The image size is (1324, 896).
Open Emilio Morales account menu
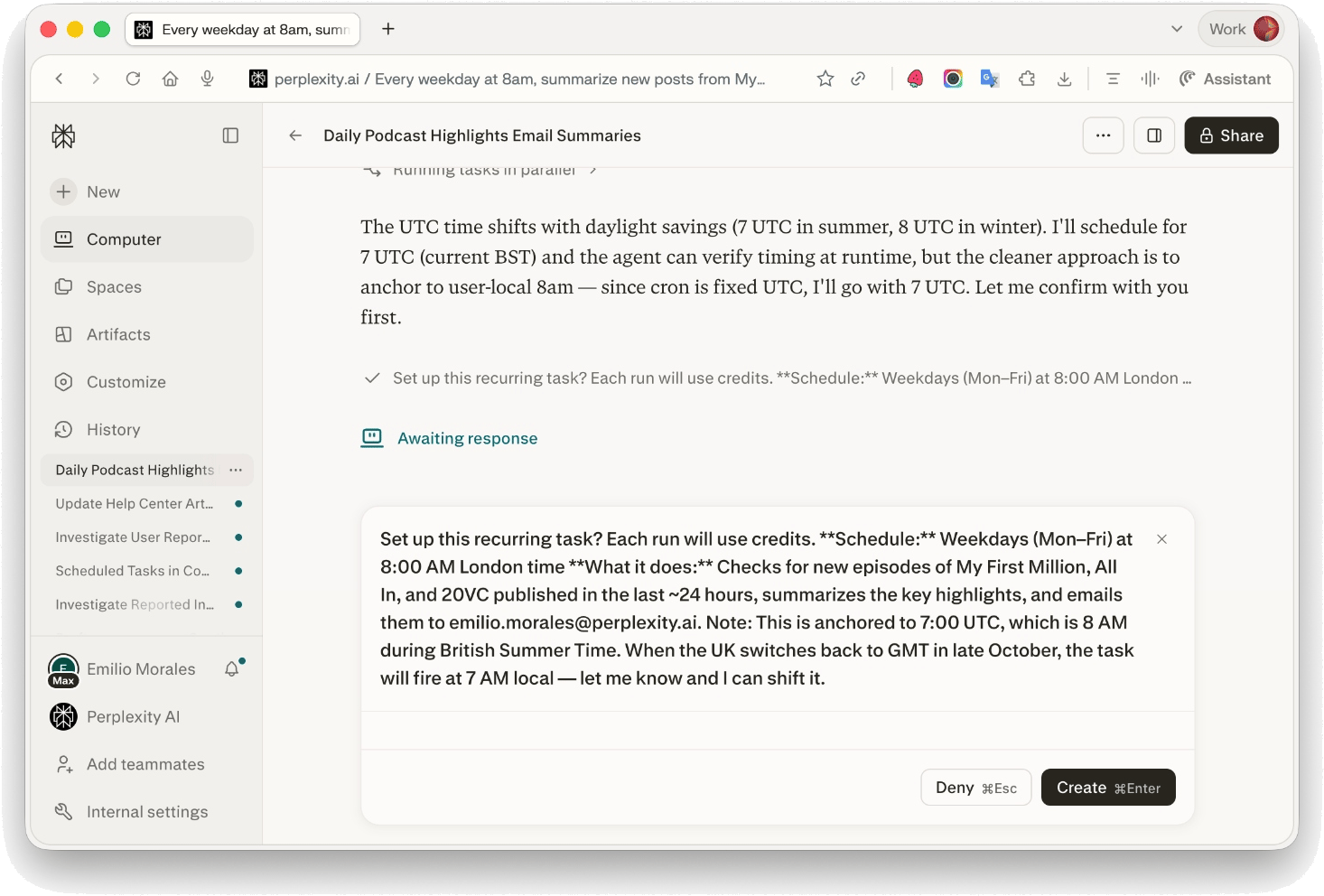click(x=122, y=669)
